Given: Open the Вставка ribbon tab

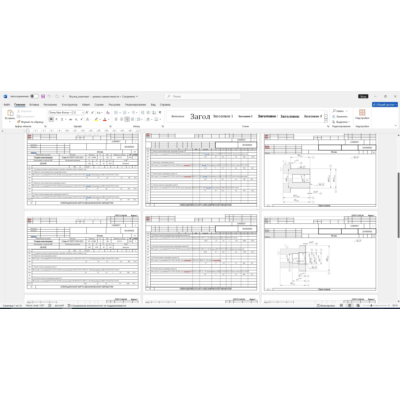Looking at the screenshot, I should point(34,105).
